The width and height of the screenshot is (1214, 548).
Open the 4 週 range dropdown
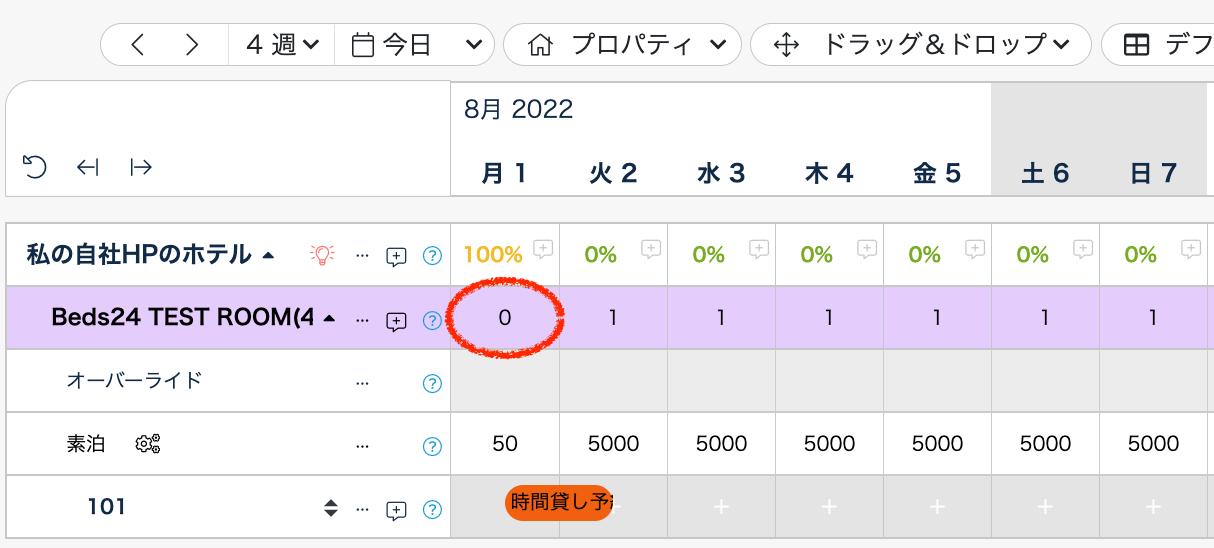click(282, 45)
